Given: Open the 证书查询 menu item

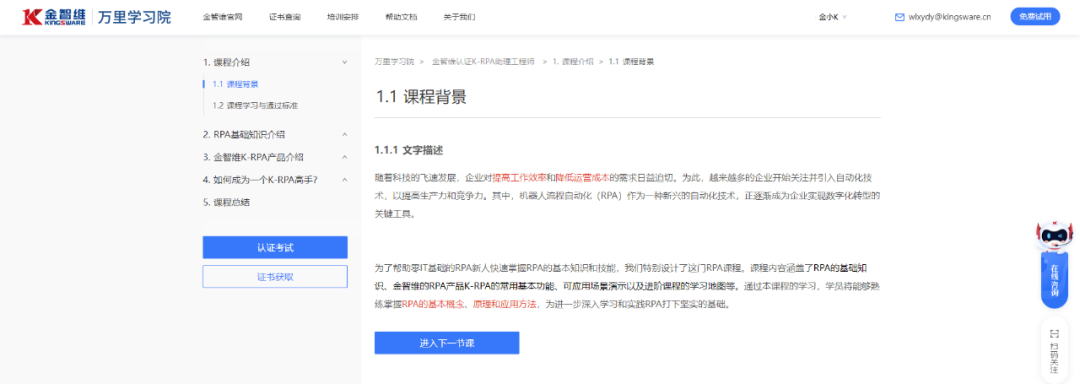Looking at the screenshot, I should (x=284, y=17).
